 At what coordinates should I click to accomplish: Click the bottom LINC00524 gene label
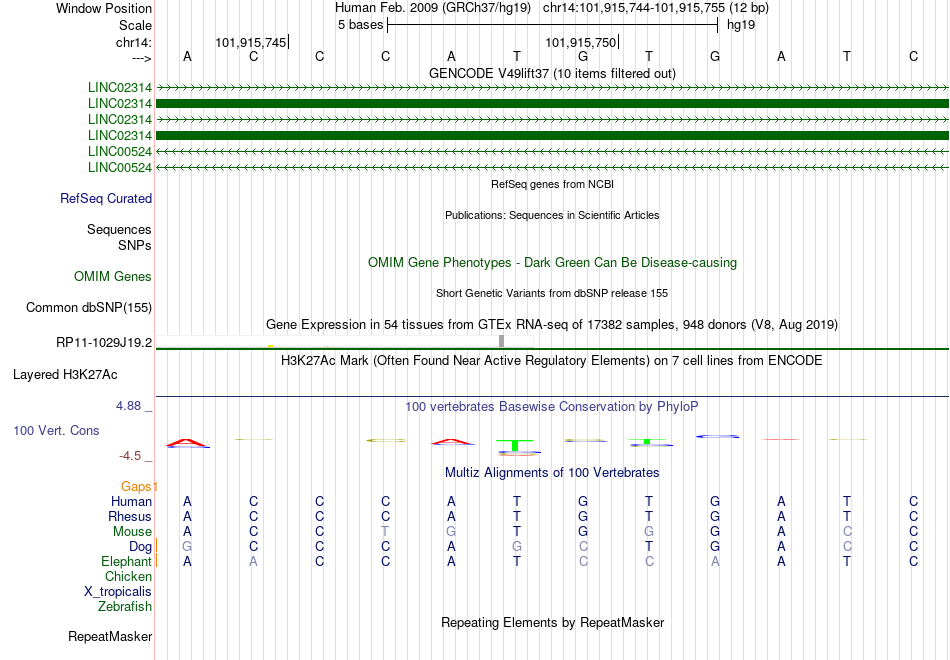[120, 167]
